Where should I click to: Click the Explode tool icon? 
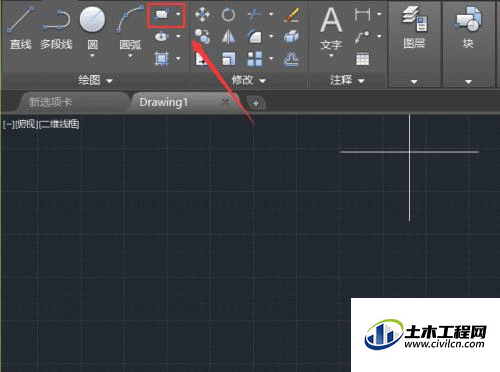[x=291, y=37]
